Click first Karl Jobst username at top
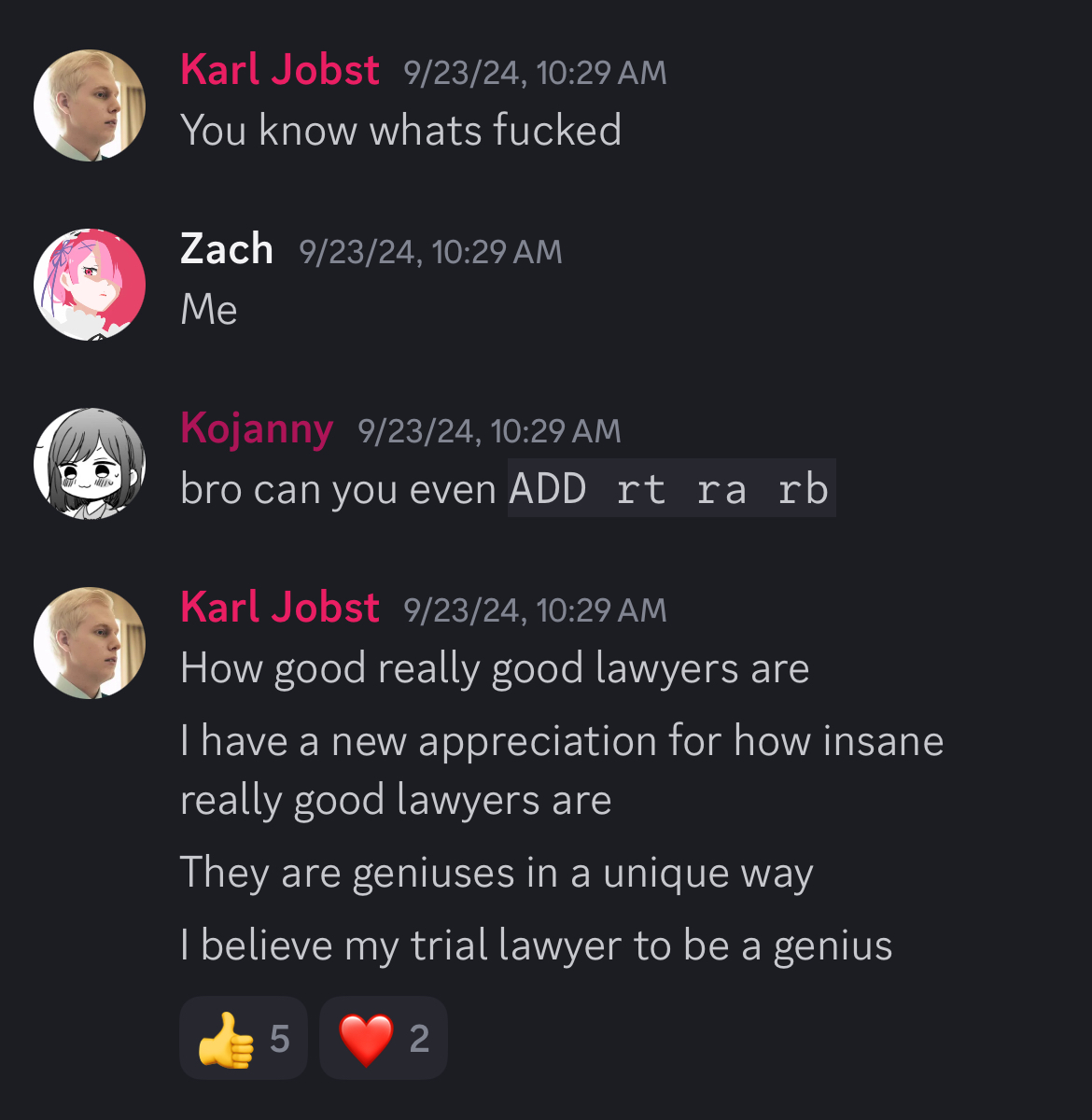The image size is (1092, 1120). [280, 70]
